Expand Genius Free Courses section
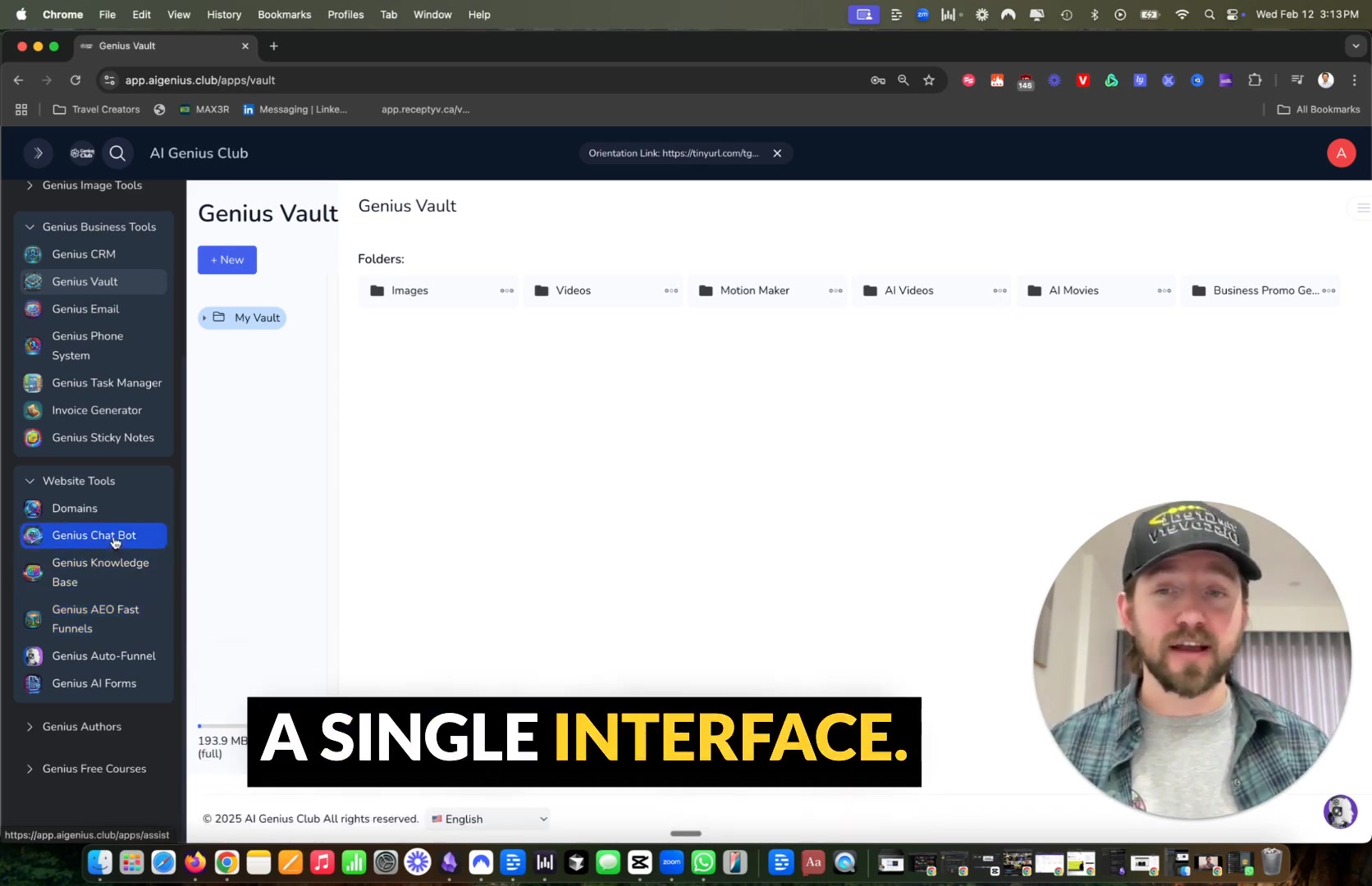 [93, 769]
